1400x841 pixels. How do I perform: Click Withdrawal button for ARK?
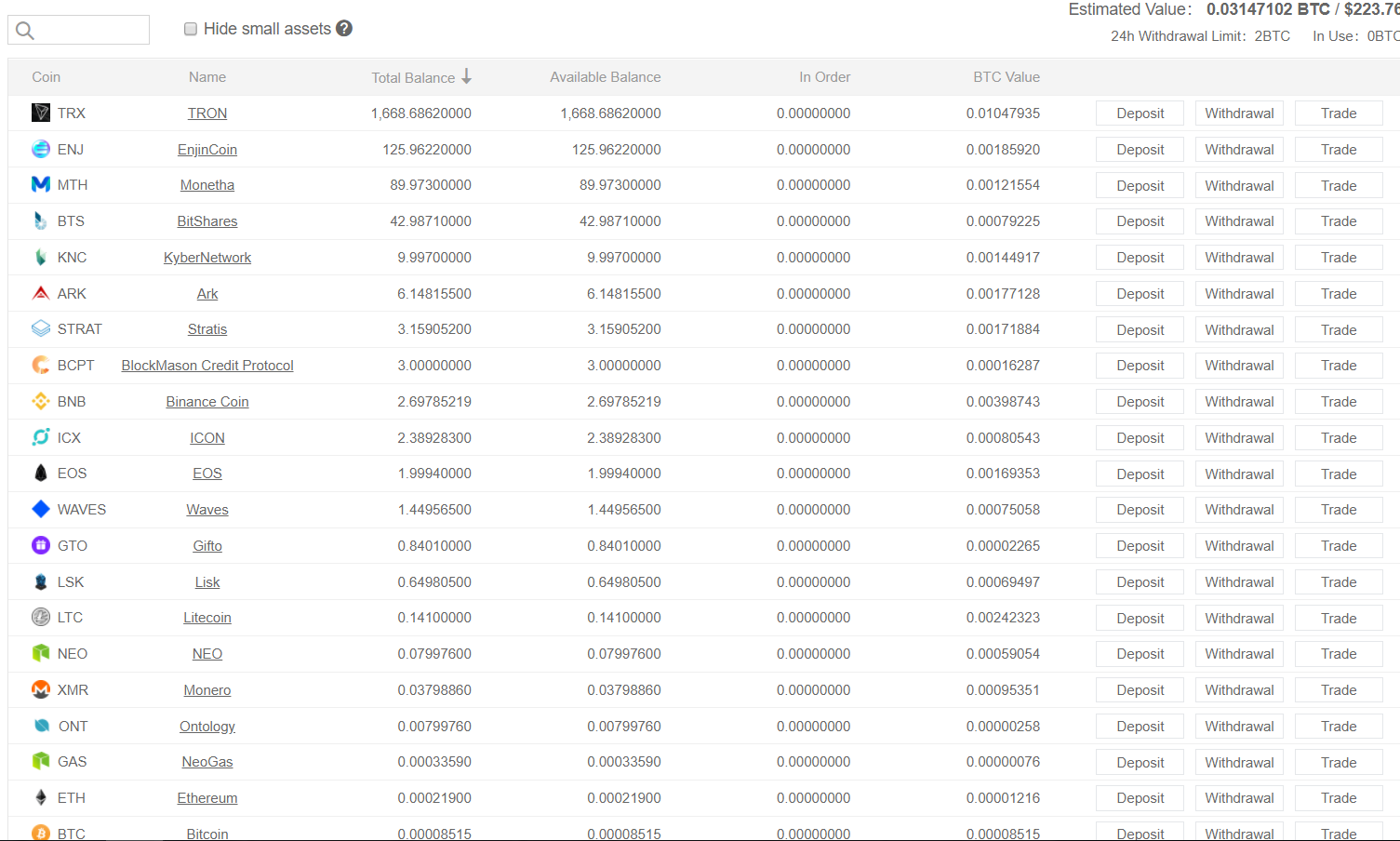[x=1239, y=294]
